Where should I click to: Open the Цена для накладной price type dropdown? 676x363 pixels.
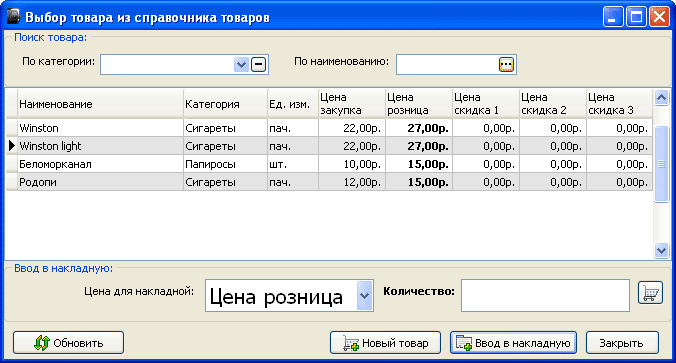click(364, 296)
